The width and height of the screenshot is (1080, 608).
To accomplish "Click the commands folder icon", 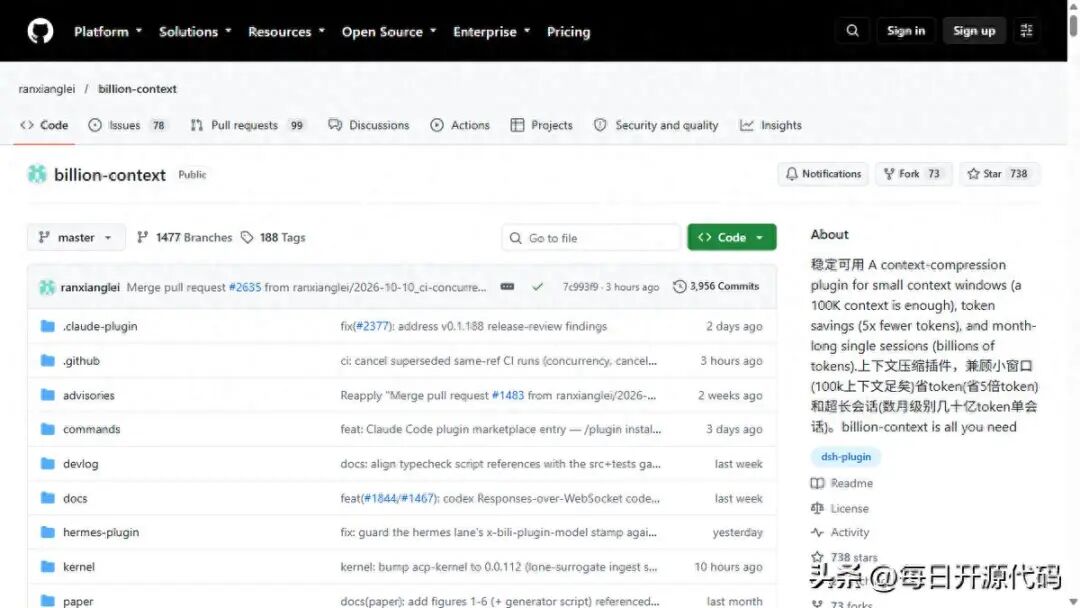I will [48, 429].
